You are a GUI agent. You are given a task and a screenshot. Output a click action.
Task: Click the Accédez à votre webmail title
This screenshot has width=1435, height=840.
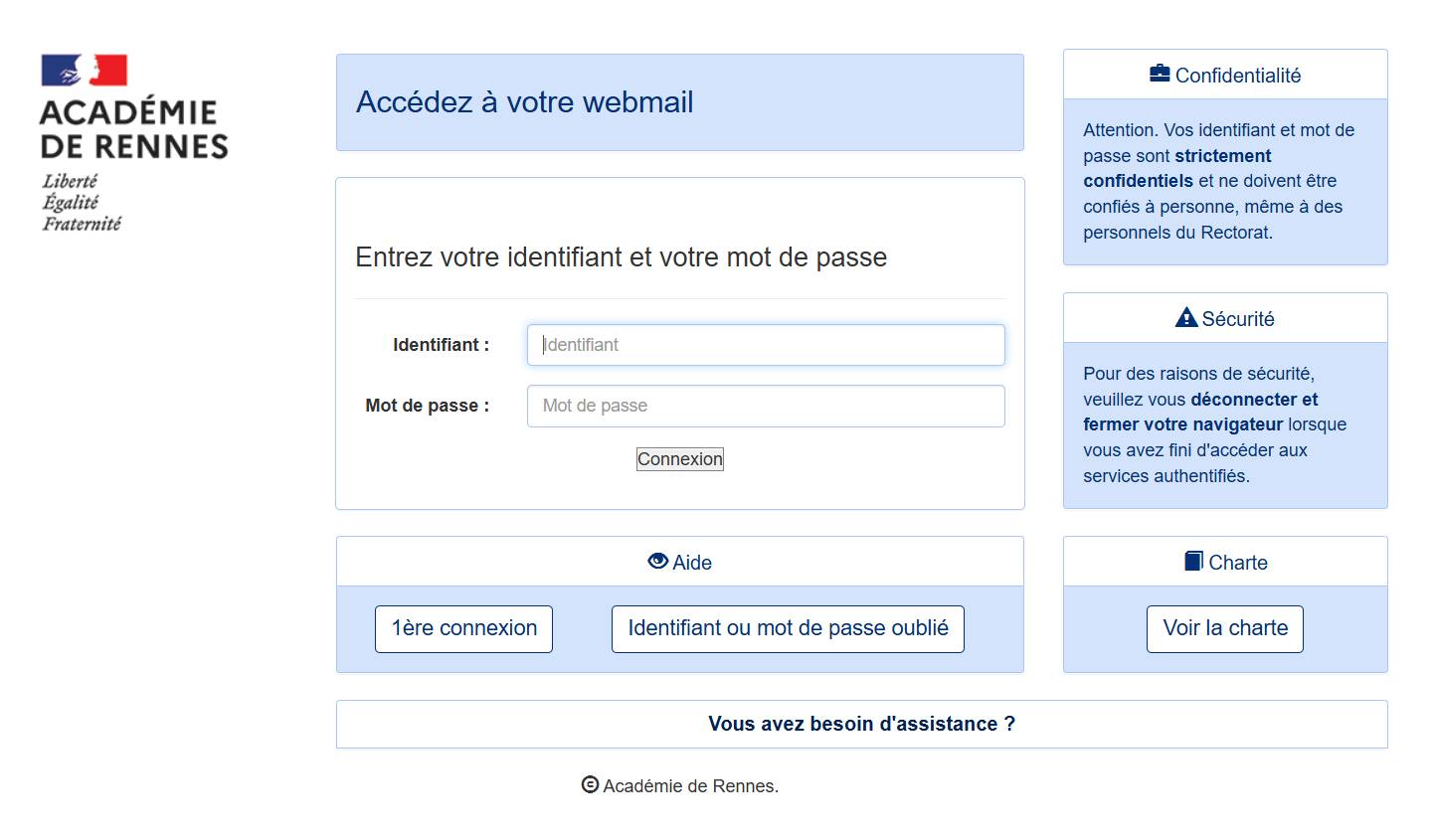click(525, 102)
